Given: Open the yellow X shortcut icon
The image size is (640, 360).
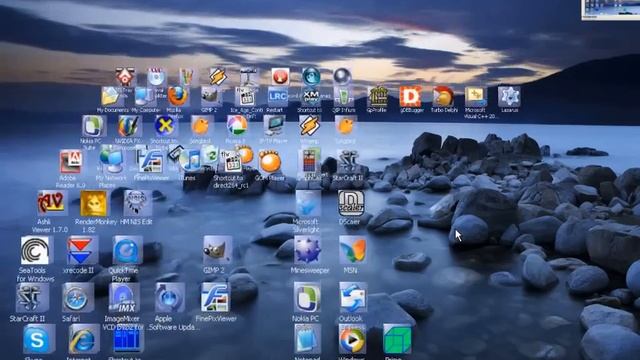Looking at the screenshot, I should click(x=165, y=126).
